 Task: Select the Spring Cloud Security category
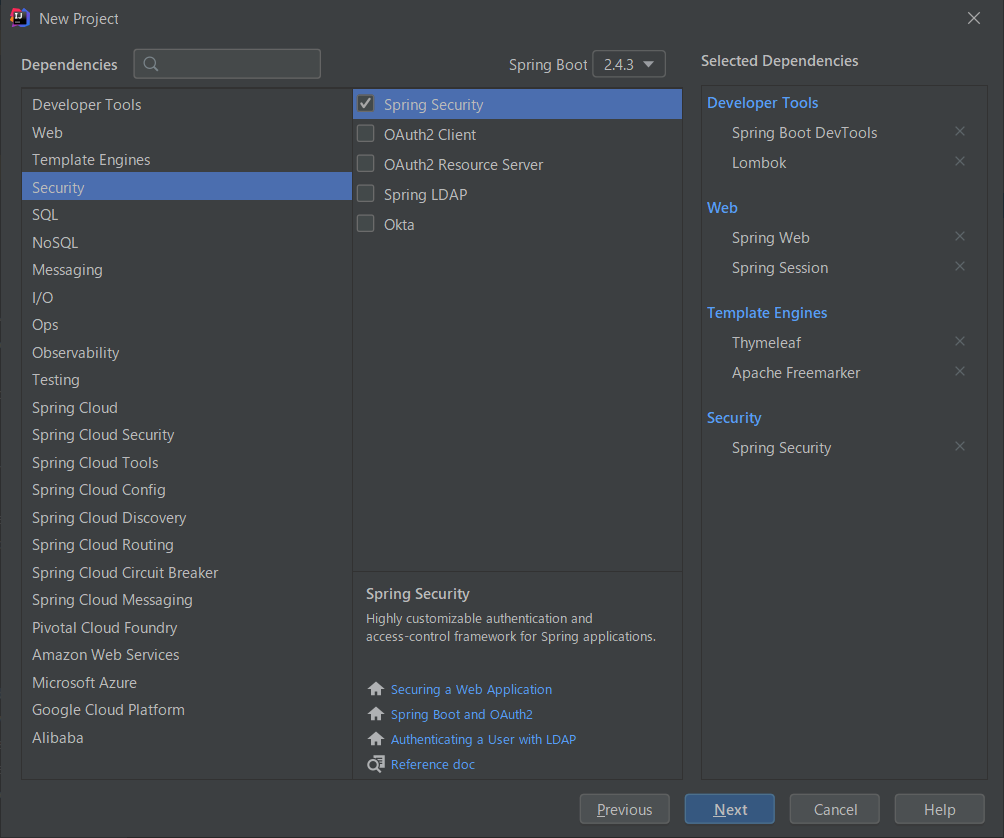click(x=187, y=435)
